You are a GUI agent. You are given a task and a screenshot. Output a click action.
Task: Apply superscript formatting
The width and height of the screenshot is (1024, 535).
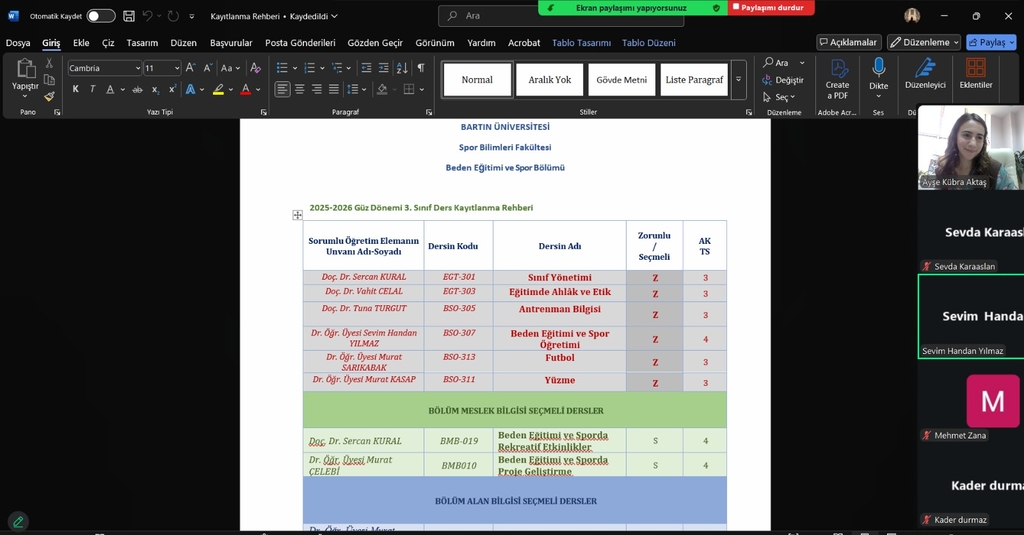click(x=172, y=89)
